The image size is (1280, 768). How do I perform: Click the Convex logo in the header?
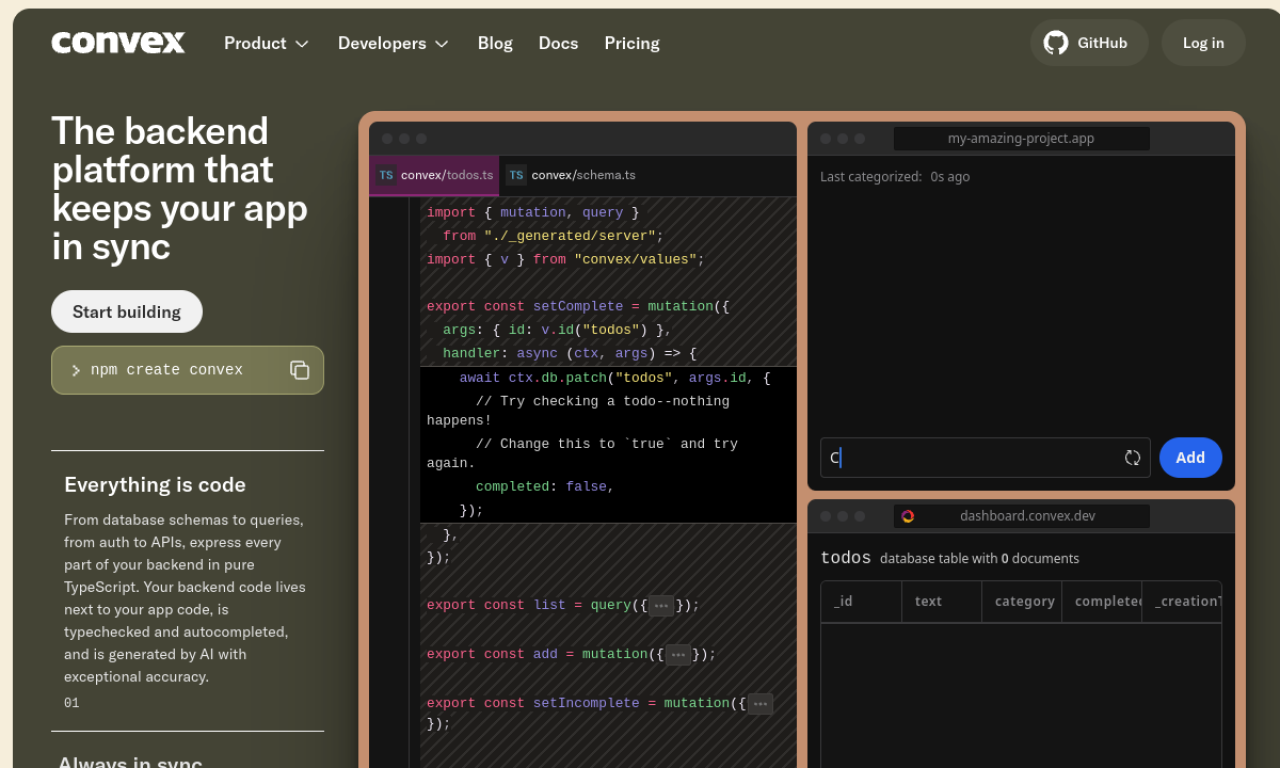coord(117,42)
